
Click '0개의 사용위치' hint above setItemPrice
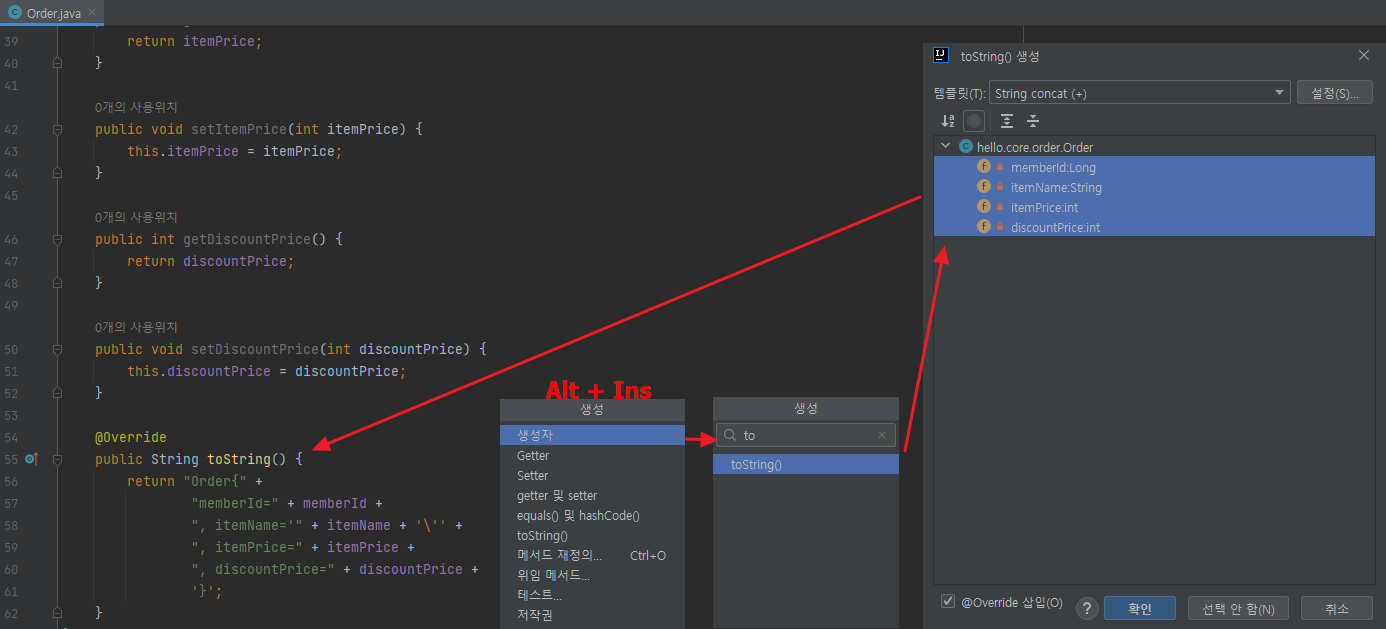[x=136, y=107]
